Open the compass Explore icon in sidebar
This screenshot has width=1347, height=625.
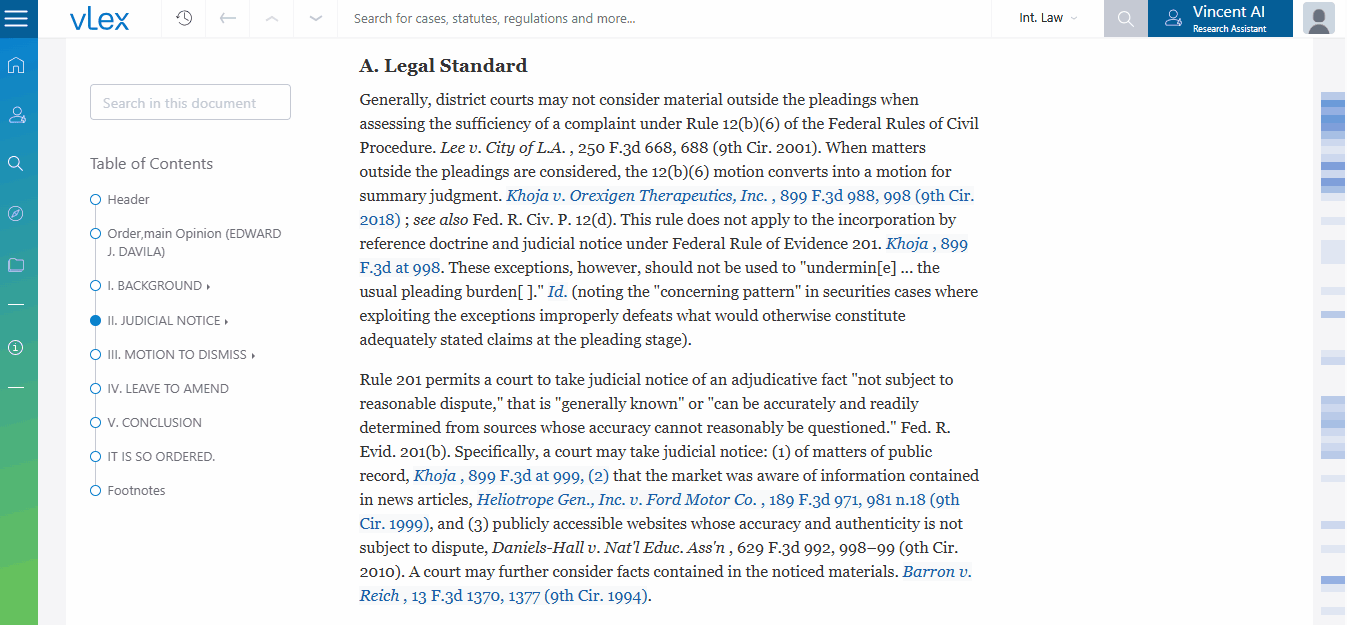pos(16,213)
